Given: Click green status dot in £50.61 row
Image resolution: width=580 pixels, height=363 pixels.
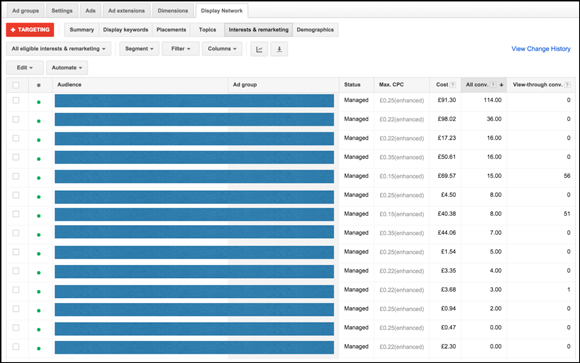Looking at the screenshot, I should [x=38, y=159].
